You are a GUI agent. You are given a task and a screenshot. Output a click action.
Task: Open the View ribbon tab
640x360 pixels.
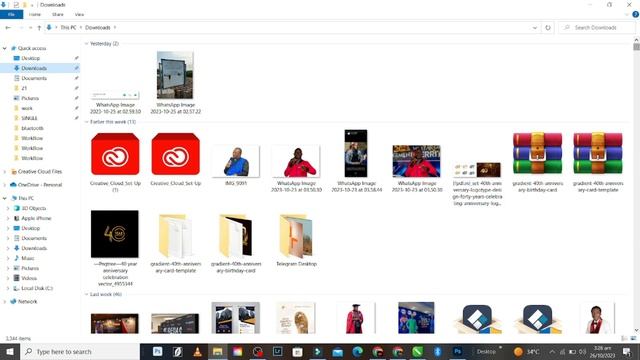79,14
